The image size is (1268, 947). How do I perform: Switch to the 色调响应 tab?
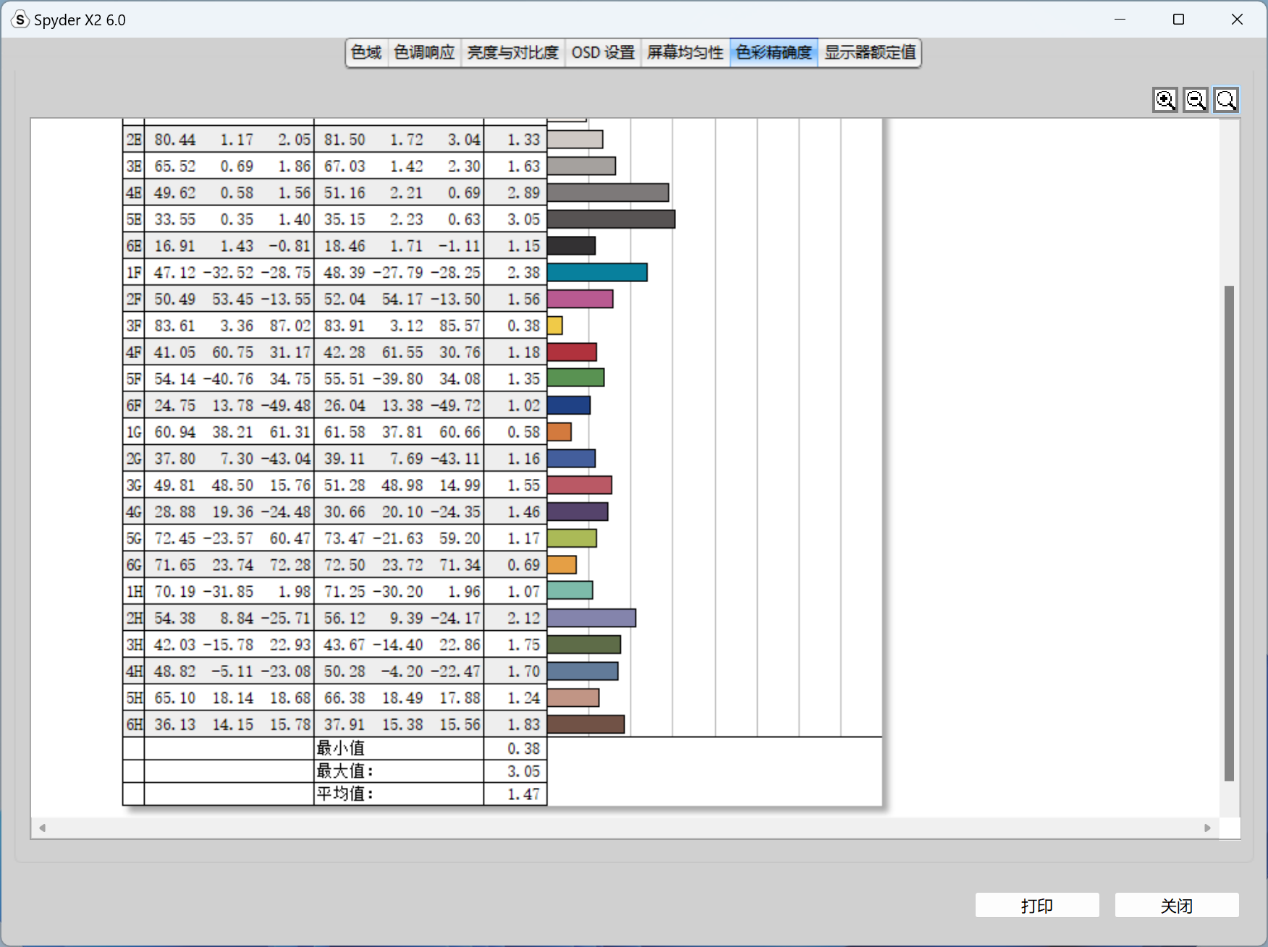pyautogui.click(x=424, y=53)
